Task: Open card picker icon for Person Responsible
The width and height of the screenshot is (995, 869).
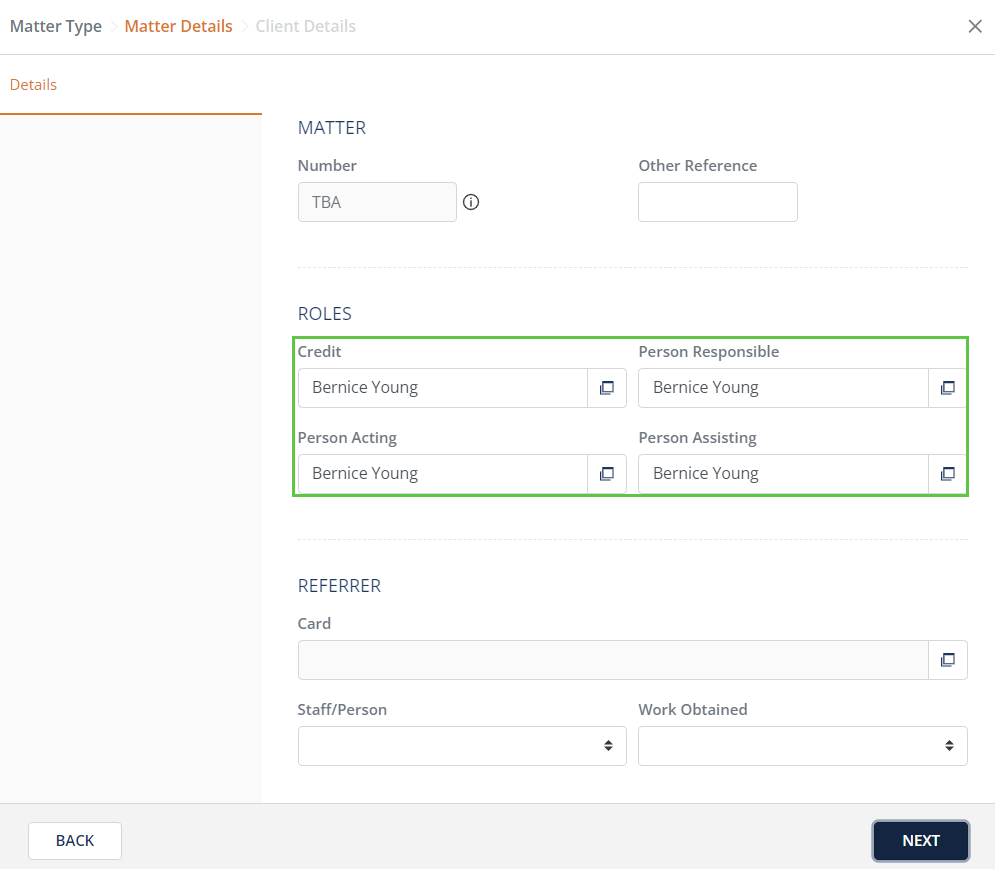Action: point(947,388)
